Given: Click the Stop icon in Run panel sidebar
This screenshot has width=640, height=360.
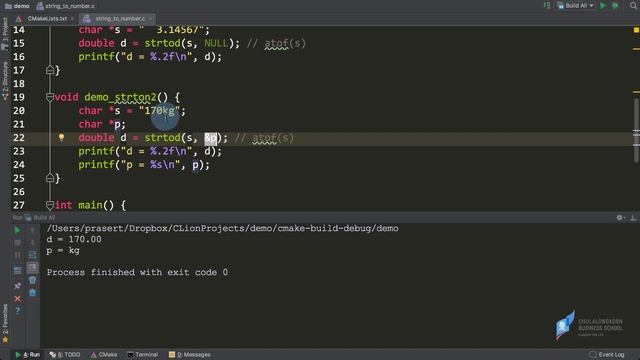Looking at the screenshot, I should 17,243.
